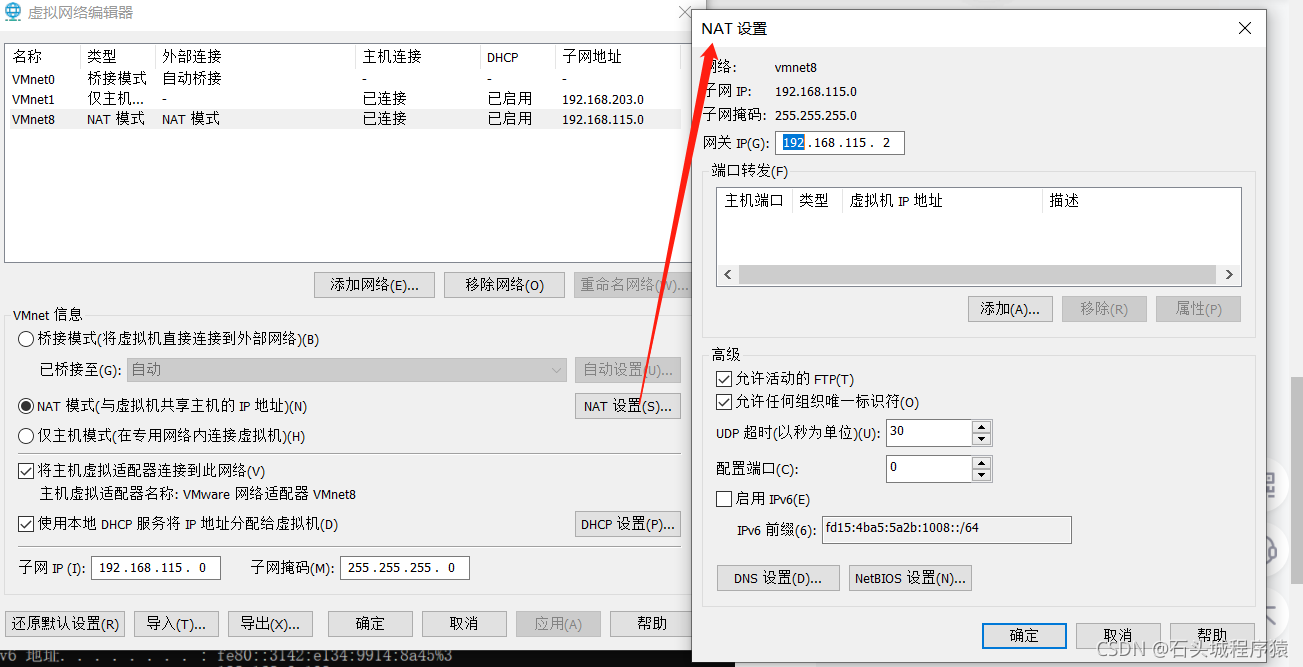Click the 导入(T)... button
Screen dimensions: 1303x667
click(x=175, y=623)
